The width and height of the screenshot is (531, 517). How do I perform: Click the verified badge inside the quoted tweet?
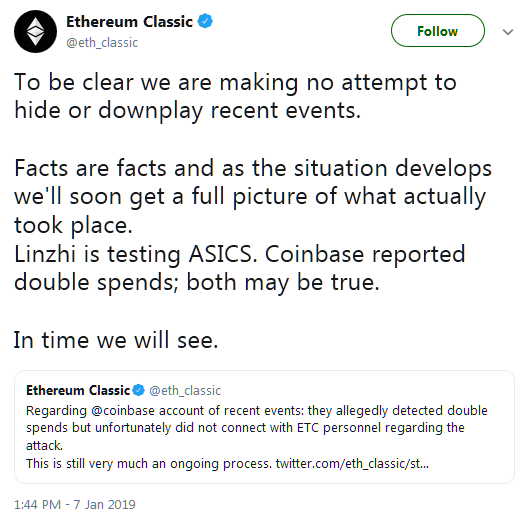click(x=139, y=390)
